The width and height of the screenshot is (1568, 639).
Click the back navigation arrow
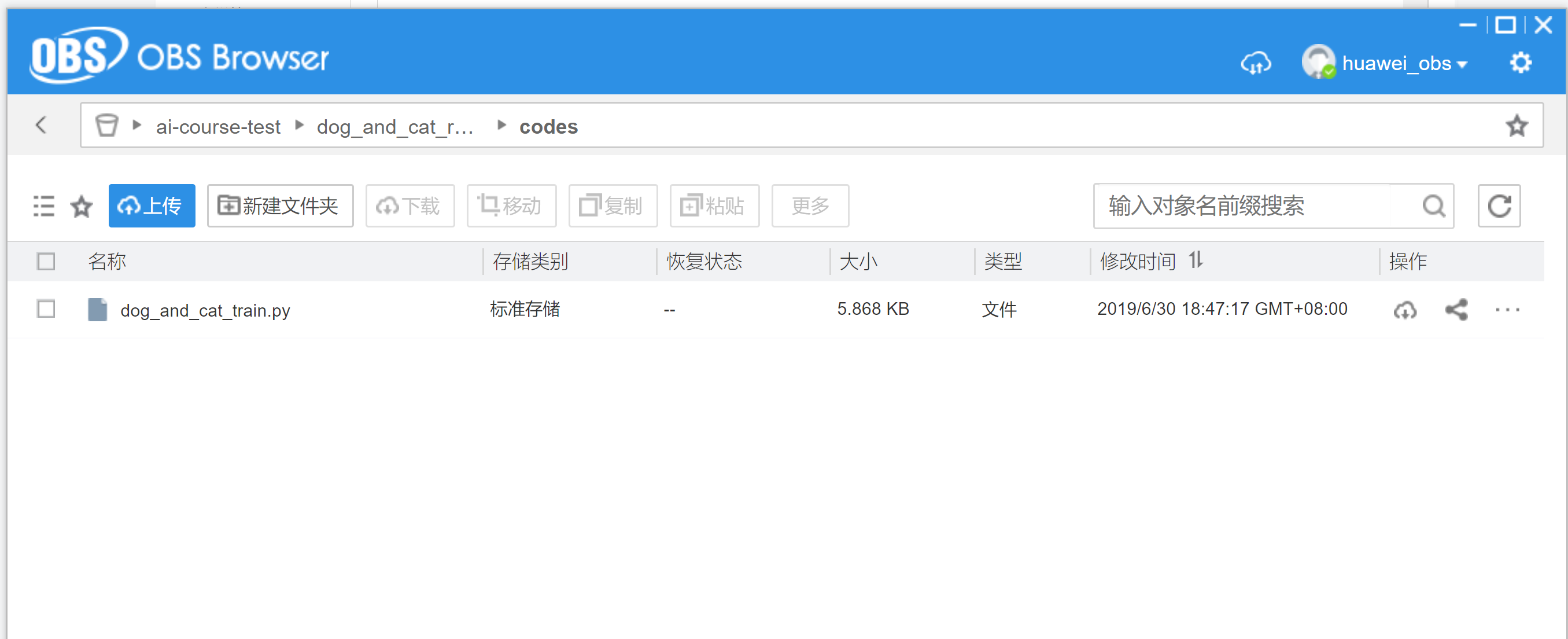tap(42, 126)
